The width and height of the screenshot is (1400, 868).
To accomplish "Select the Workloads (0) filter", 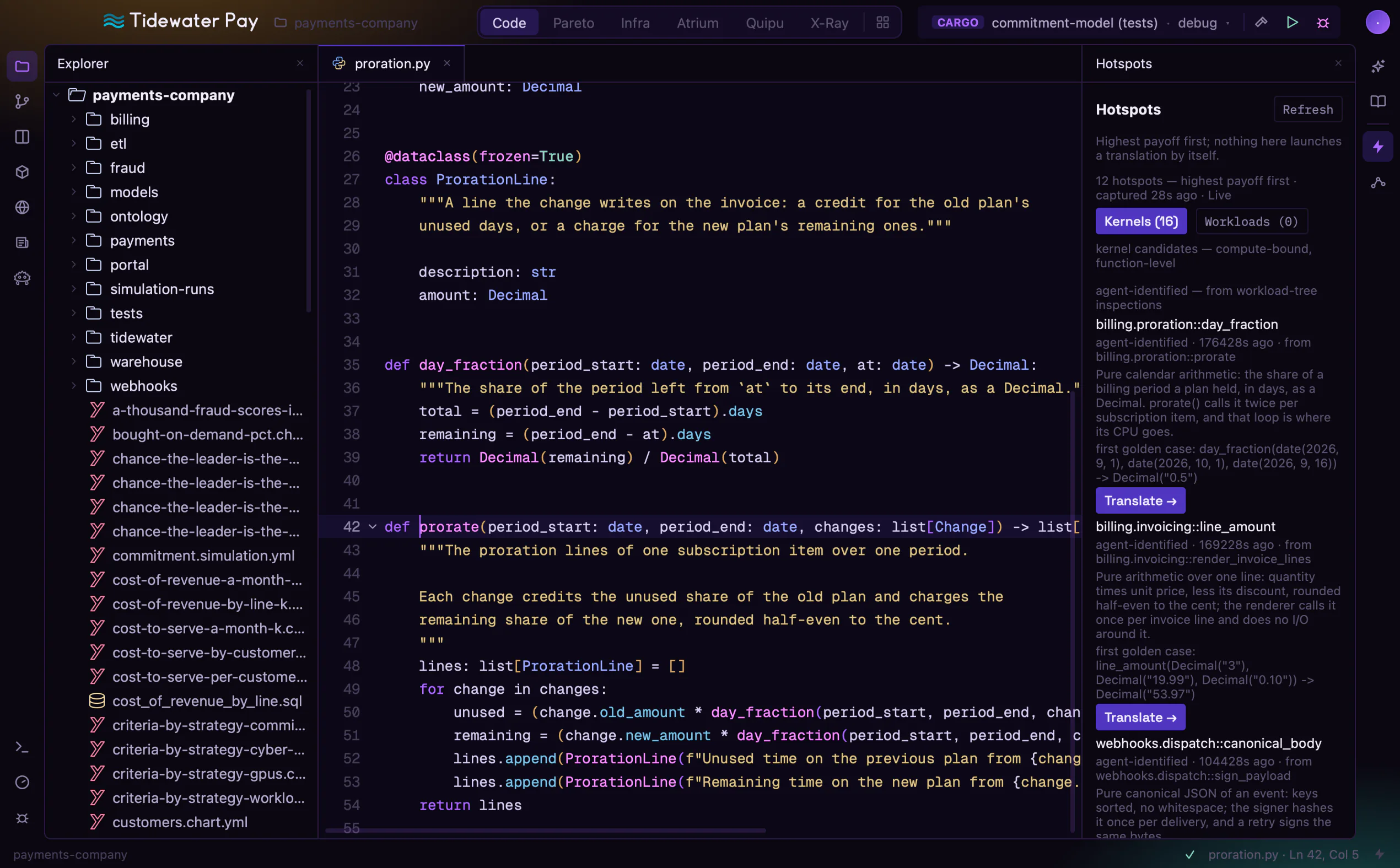I will (1251, 221).
